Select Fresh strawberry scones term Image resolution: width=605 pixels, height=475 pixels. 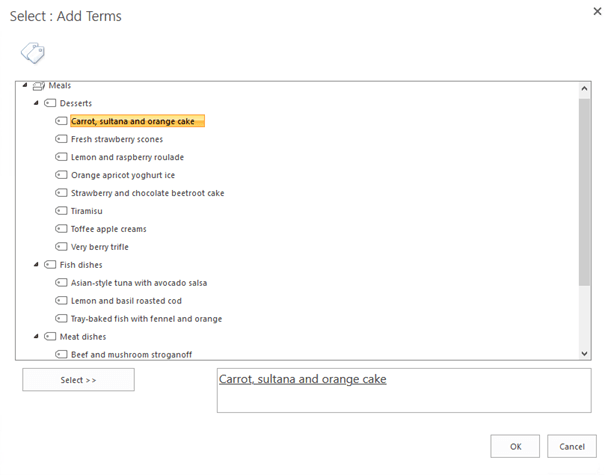(x=117, y=139)
